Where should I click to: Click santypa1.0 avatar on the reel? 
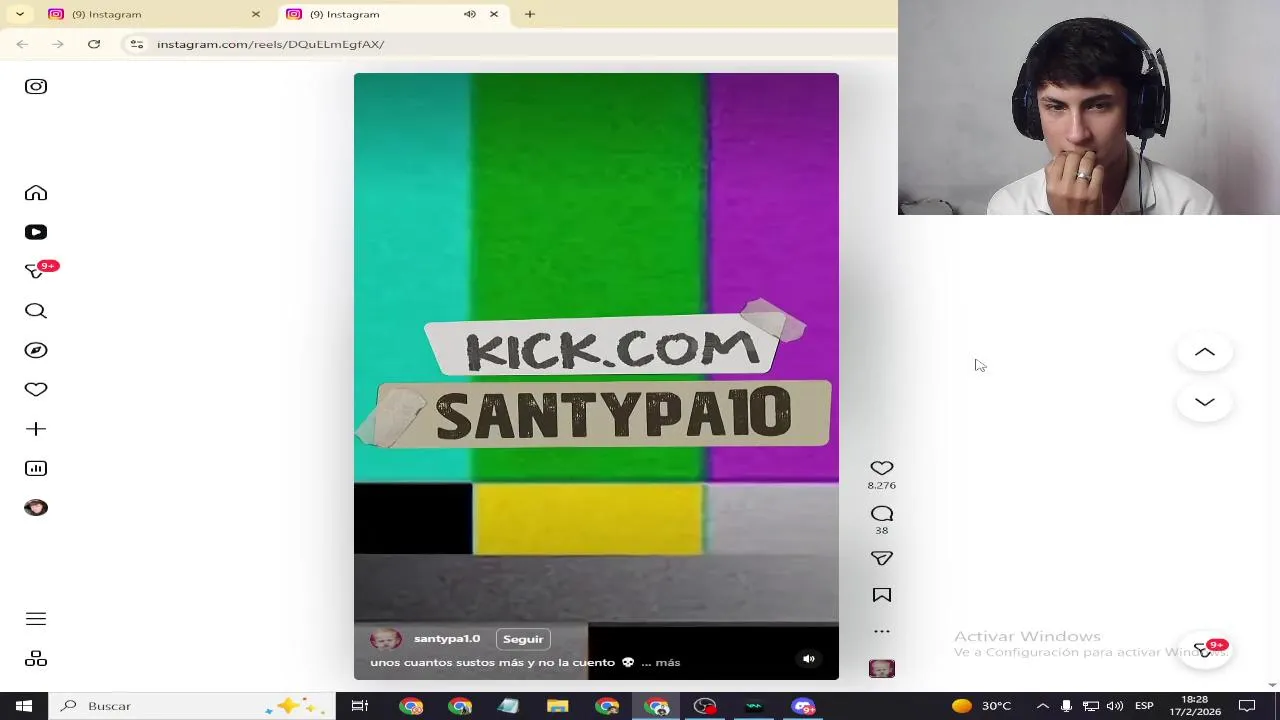[385, 639]
